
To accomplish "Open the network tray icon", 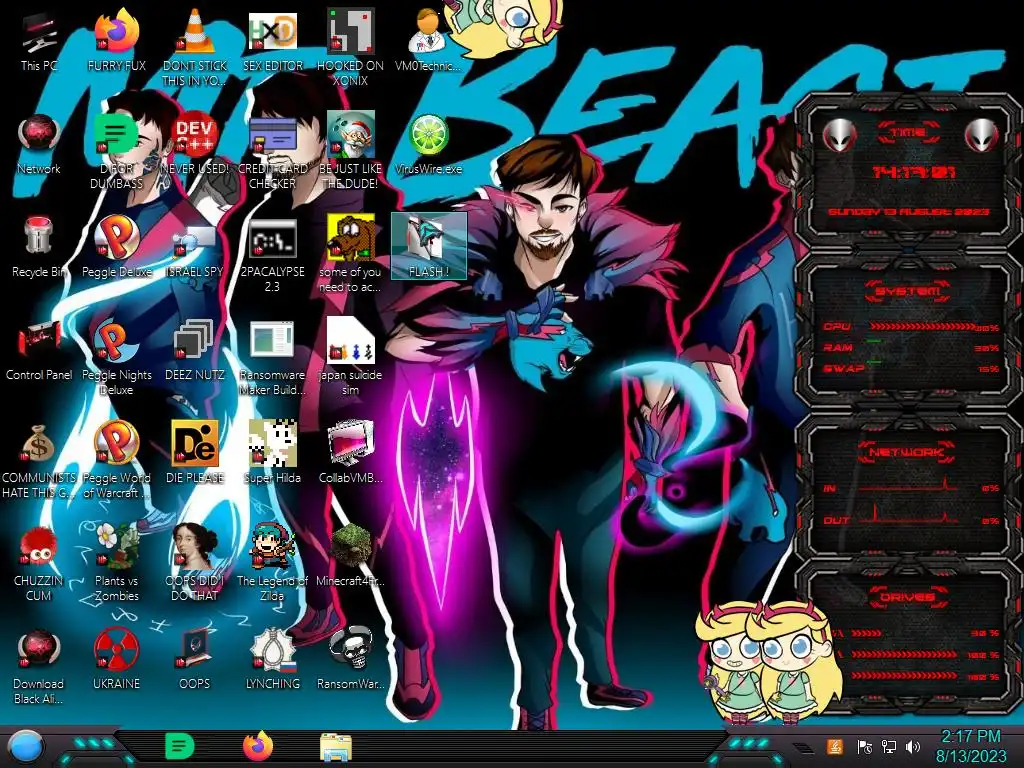I will 888,746.
